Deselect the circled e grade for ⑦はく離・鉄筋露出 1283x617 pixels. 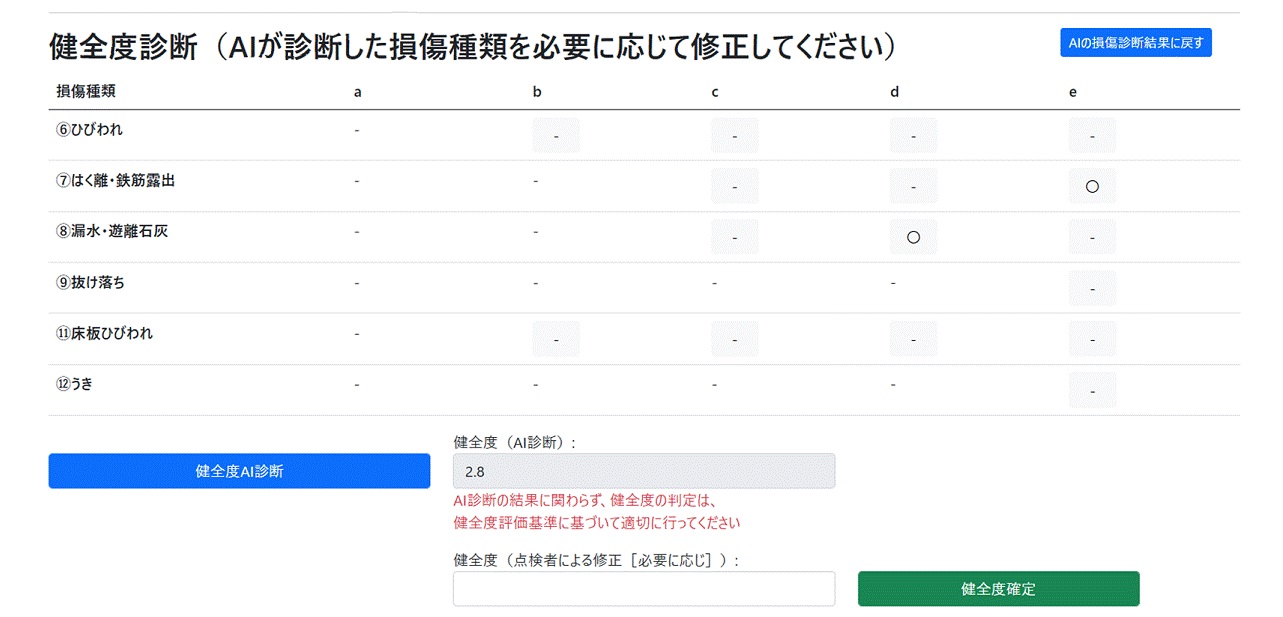pos(1092,186)
